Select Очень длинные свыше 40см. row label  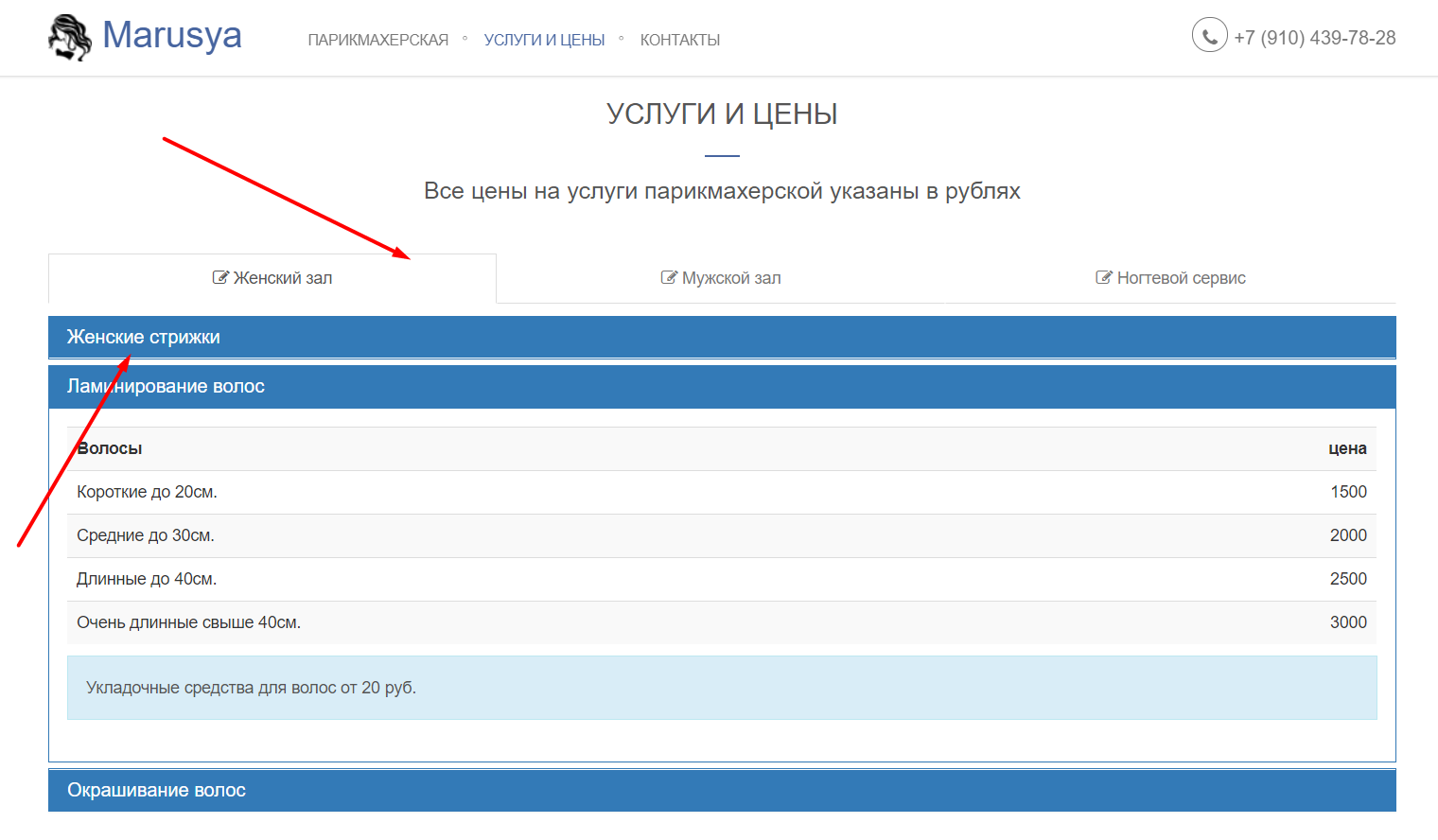tap(188, 622)
